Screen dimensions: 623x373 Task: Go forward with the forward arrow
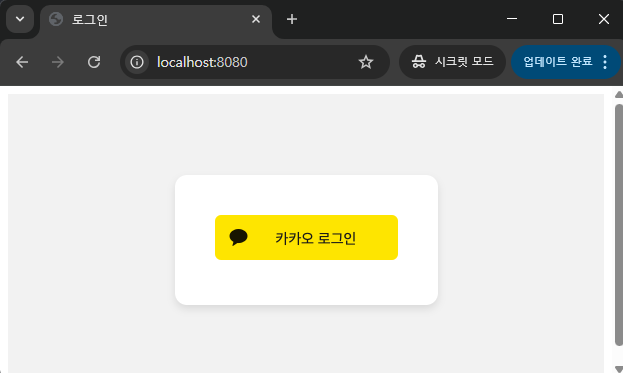tap(58, 62)
